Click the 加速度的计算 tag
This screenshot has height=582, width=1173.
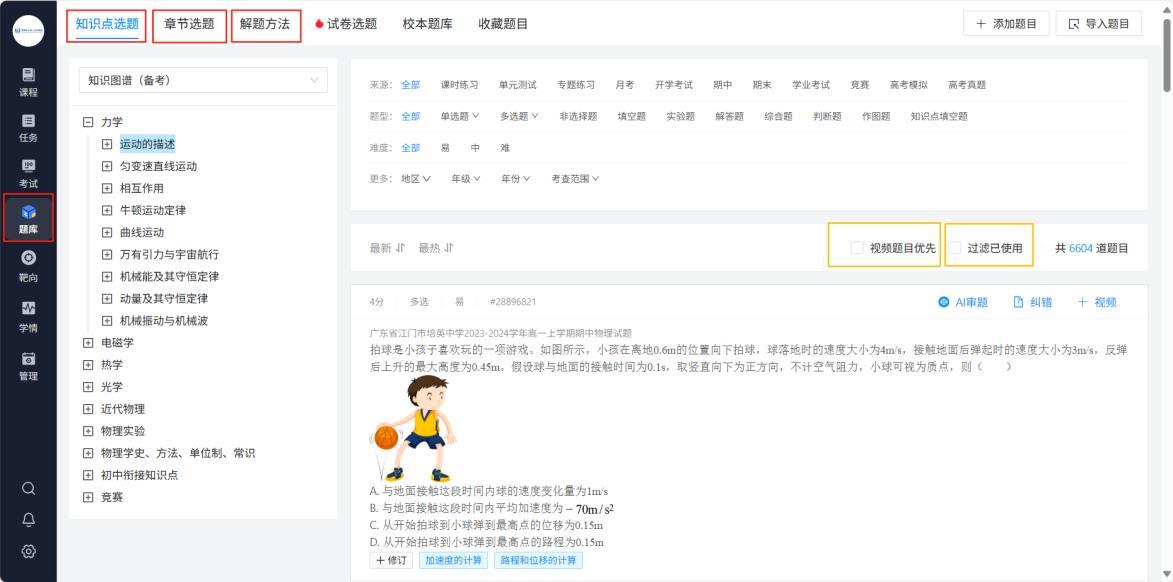(453, 560)
